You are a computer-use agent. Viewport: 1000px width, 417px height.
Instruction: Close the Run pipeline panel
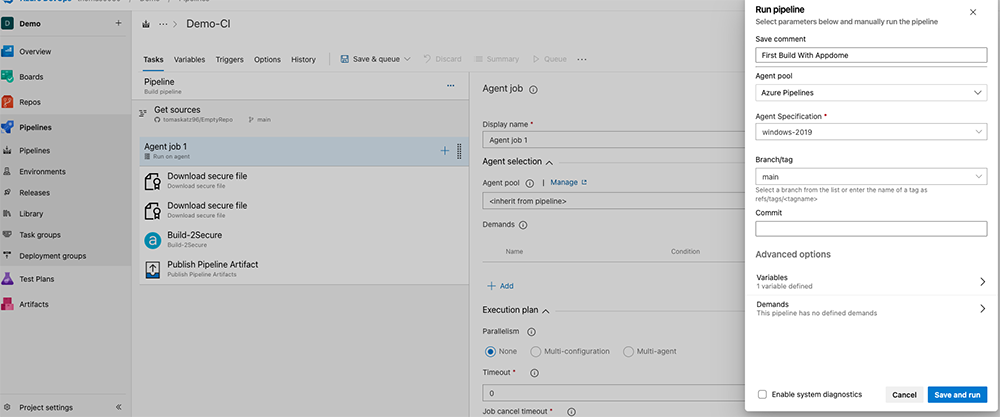pyautogui.click(x=973, y=13)
